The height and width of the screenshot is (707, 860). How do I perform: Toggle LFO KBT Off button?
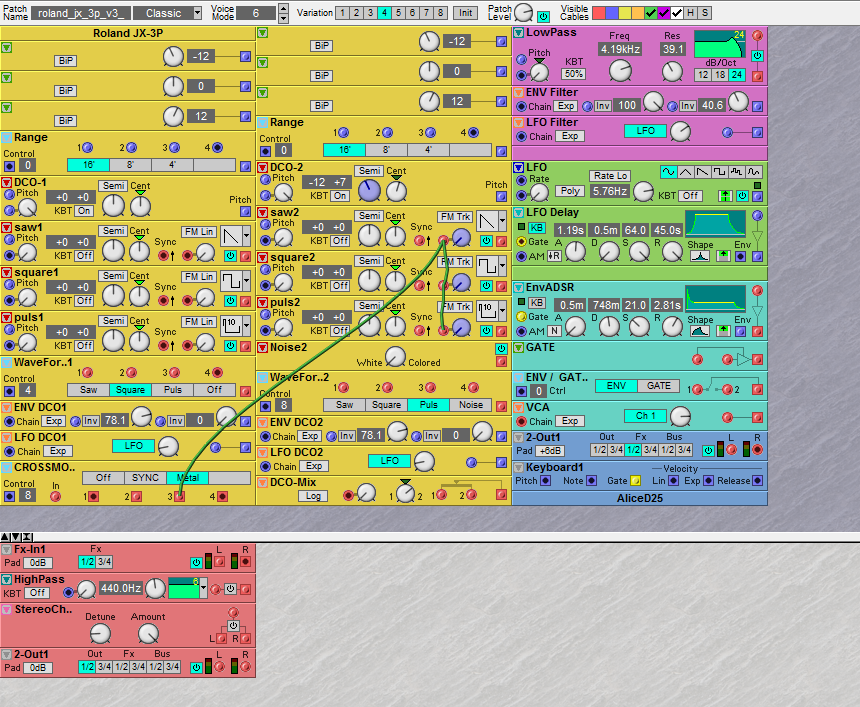click(691, 196)
